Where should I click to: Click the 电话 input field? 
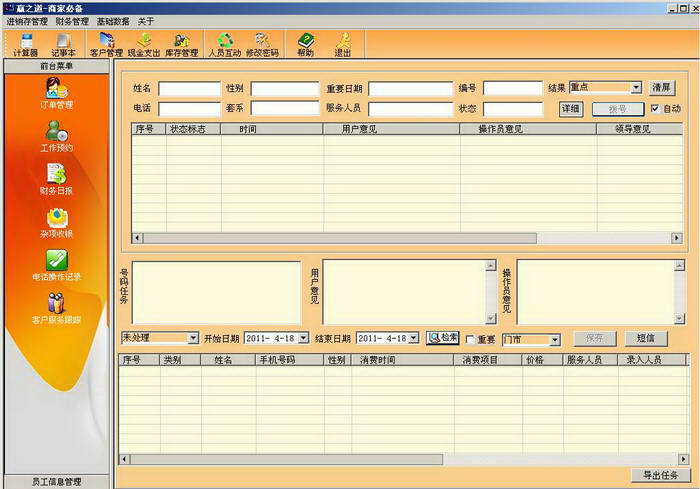coord(189,109)
